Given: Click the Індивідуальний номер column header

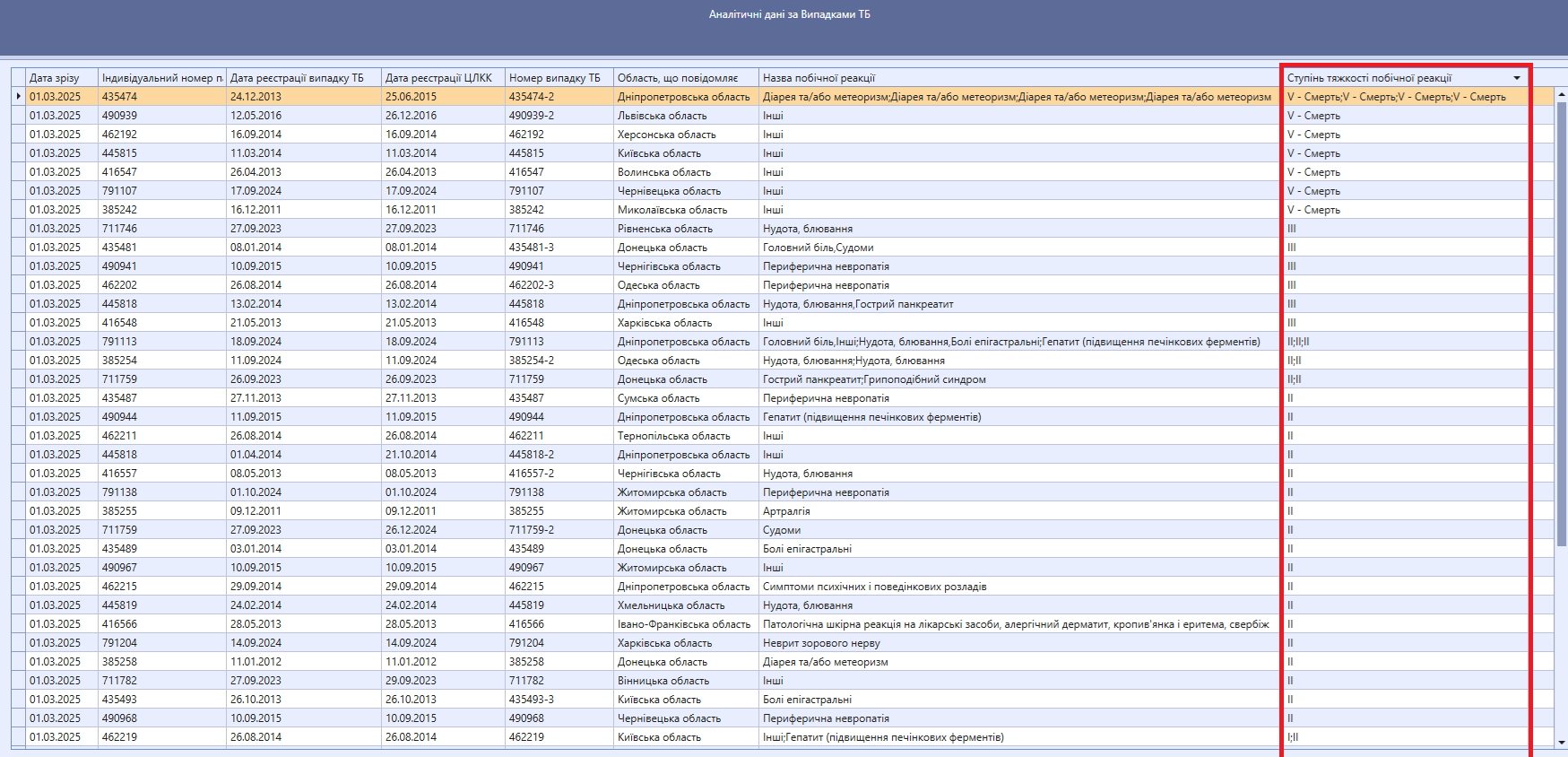Looking at the screenshot, I should (162, 78).
